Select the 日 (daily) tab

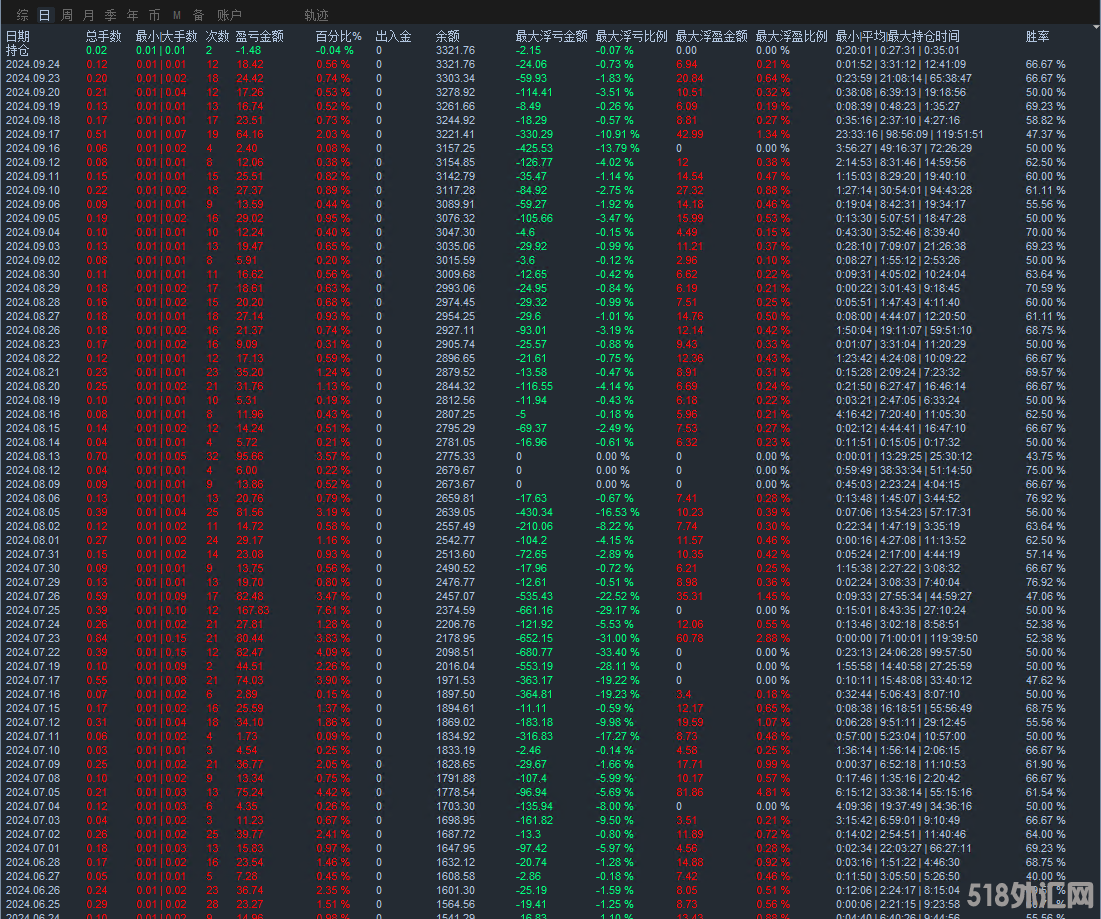point(44,15)
